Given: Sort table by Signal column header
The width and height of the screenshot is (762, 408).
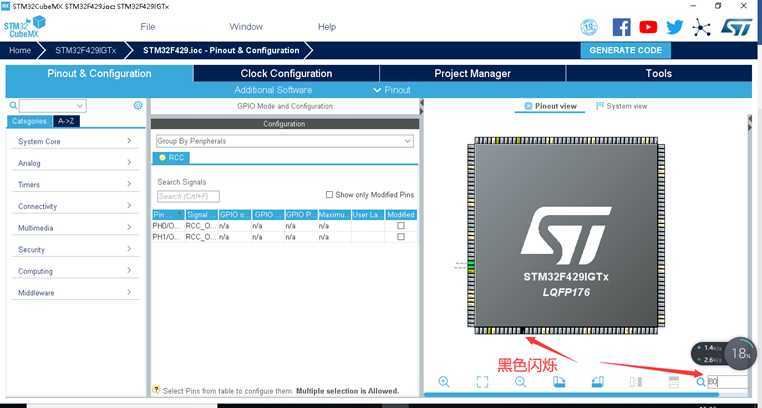Looking at the screenshot, I should tap(201, 214).
